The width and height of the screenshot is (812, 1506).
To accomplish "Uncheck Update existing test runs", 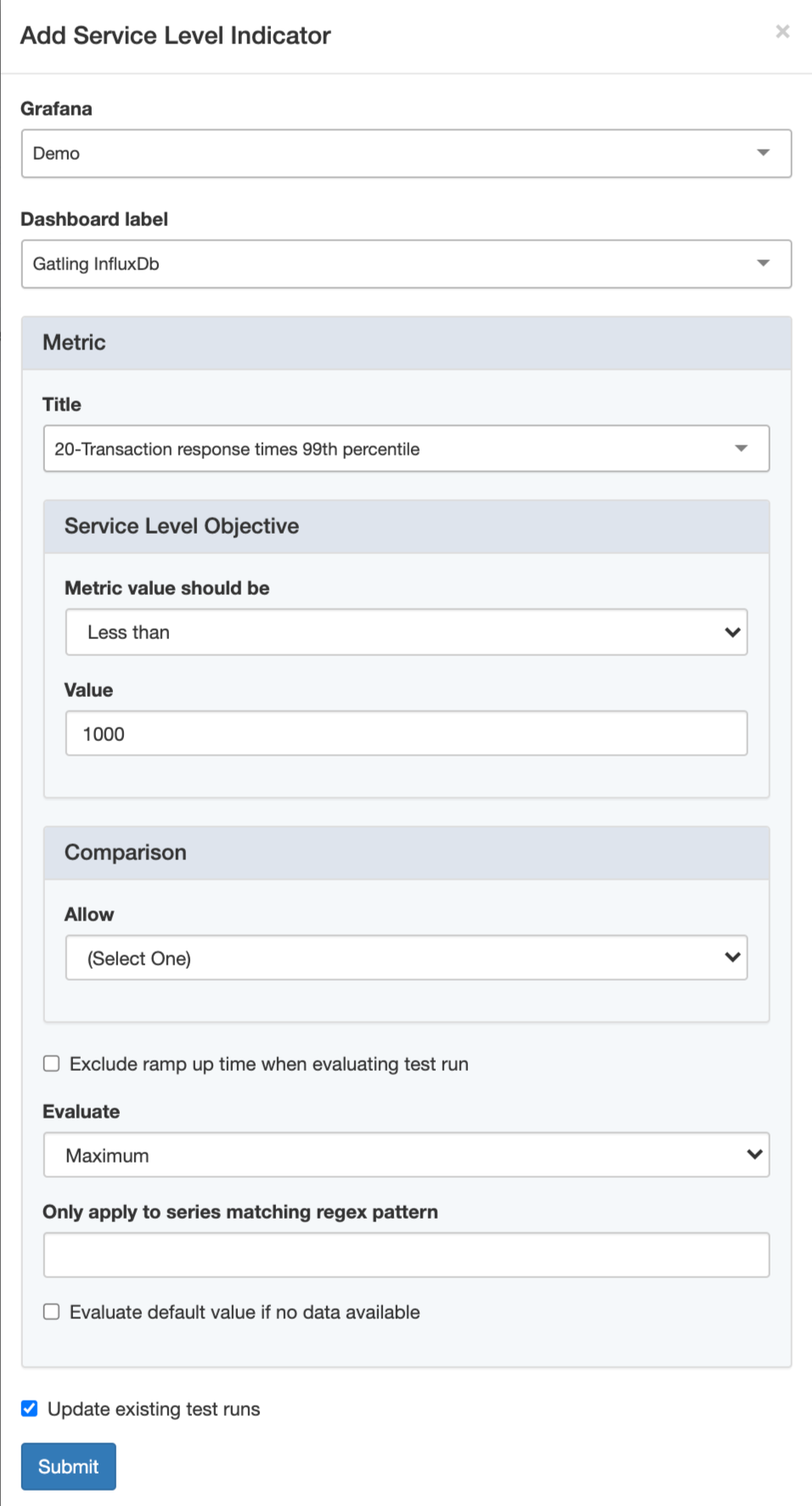I will click(x=30, y=1409).
